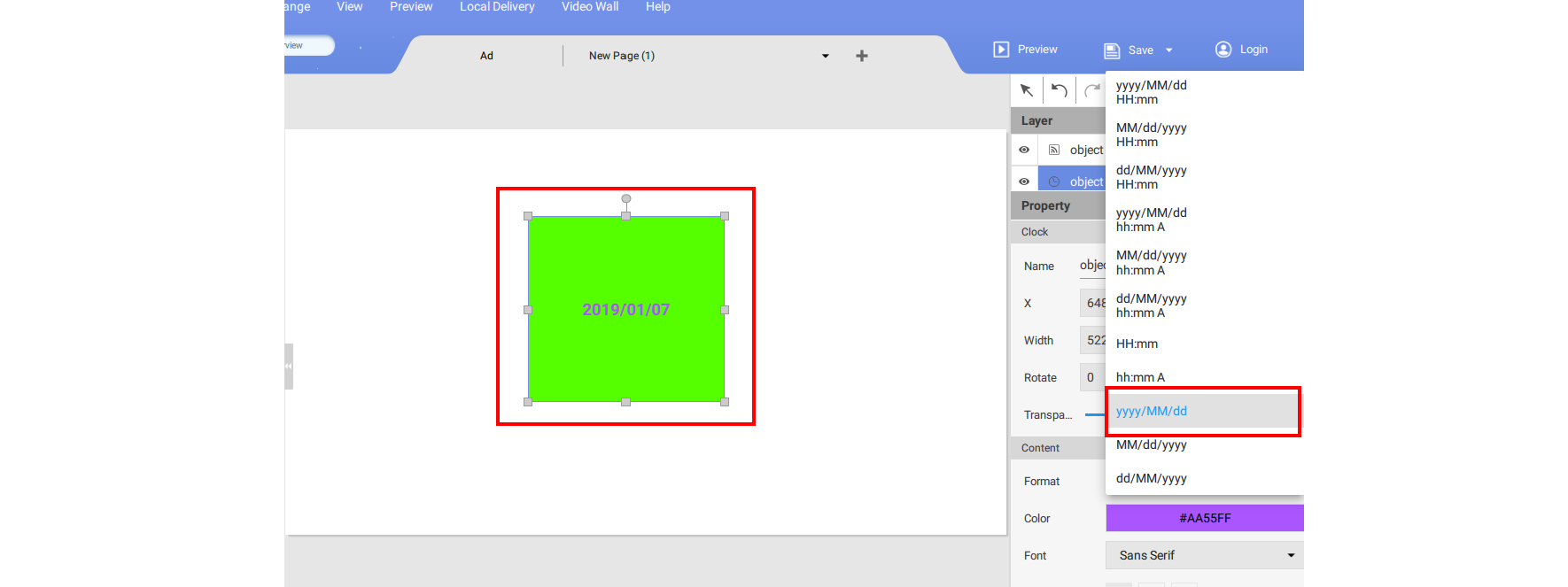
Task: Click the undo arrow icon
Action: tap(1059, 90)
